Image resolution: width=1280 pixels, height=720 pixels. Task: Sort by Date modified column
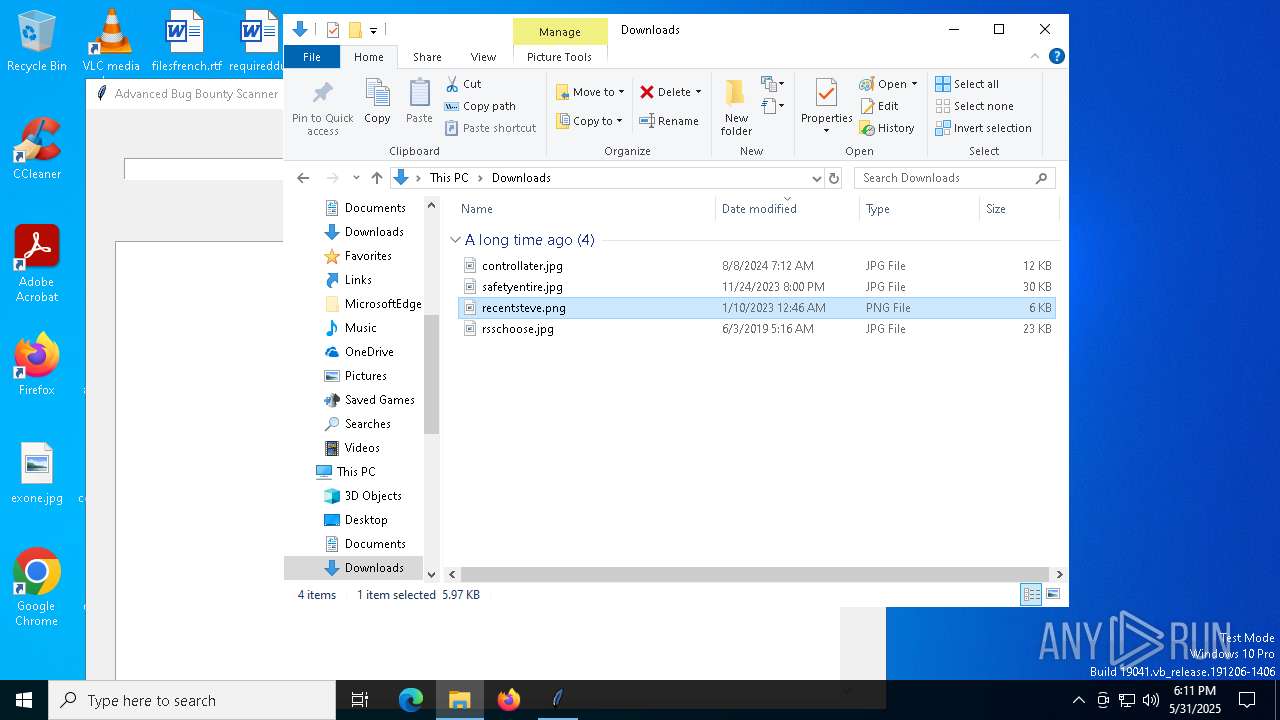tap(787, 209)
